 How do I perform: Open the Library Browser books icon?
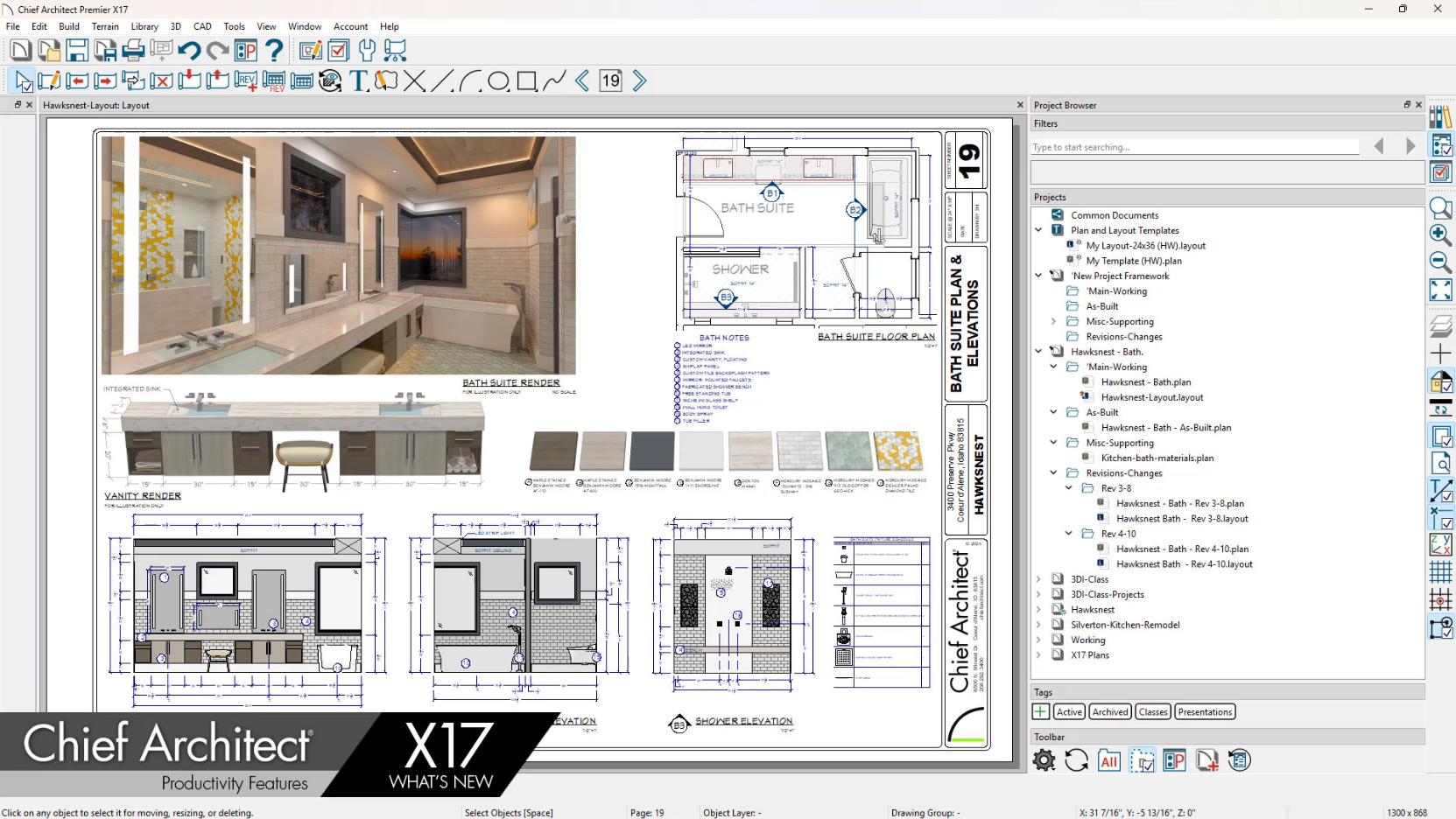(1440, 116)
